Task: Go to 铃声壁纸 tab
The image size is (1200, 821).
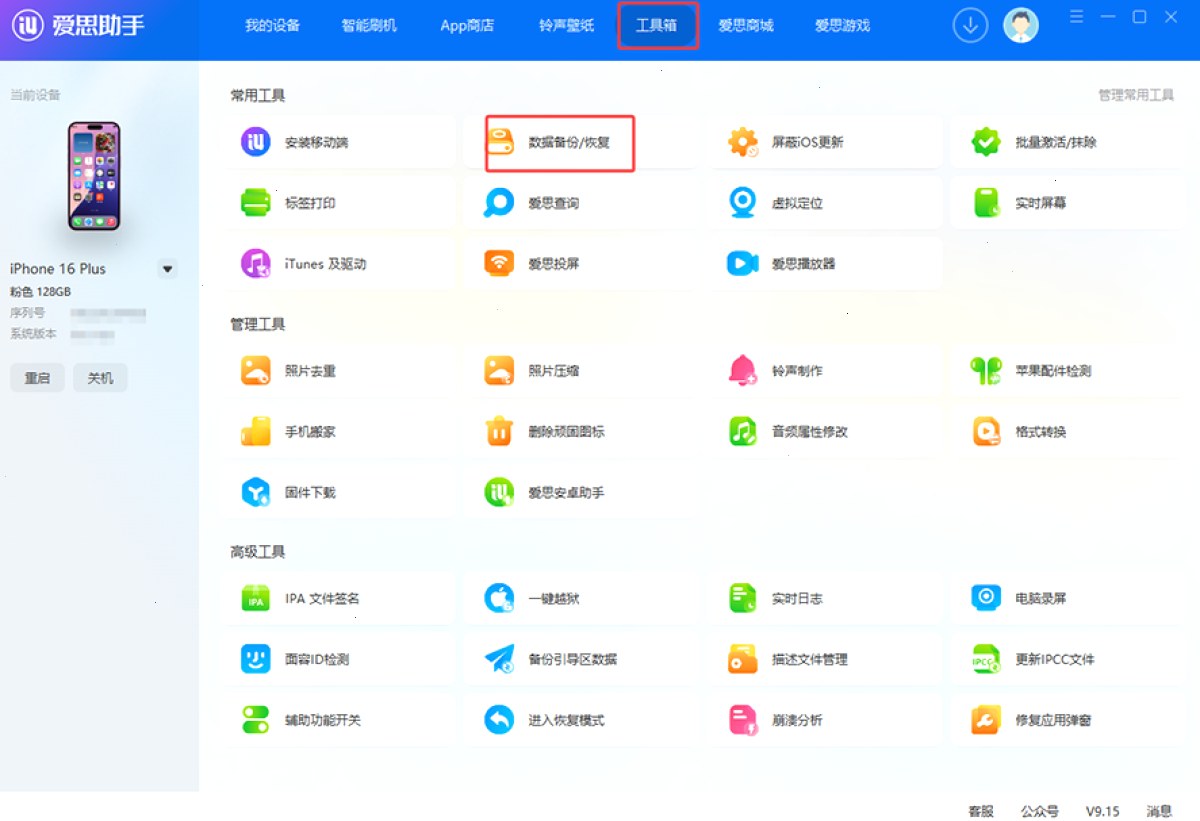Action: [566, 26]
